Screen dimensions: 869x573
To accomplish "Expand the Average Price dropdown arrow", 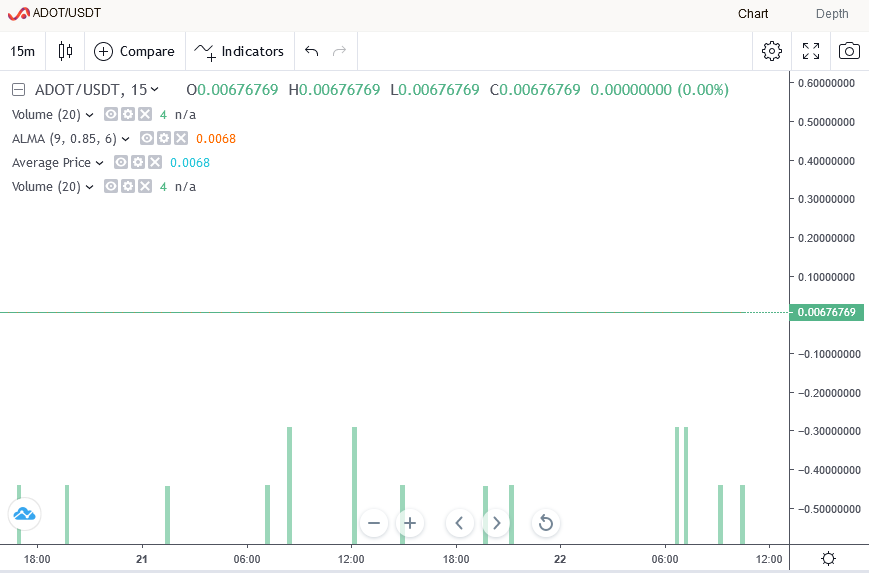I will tap(100, 163).
